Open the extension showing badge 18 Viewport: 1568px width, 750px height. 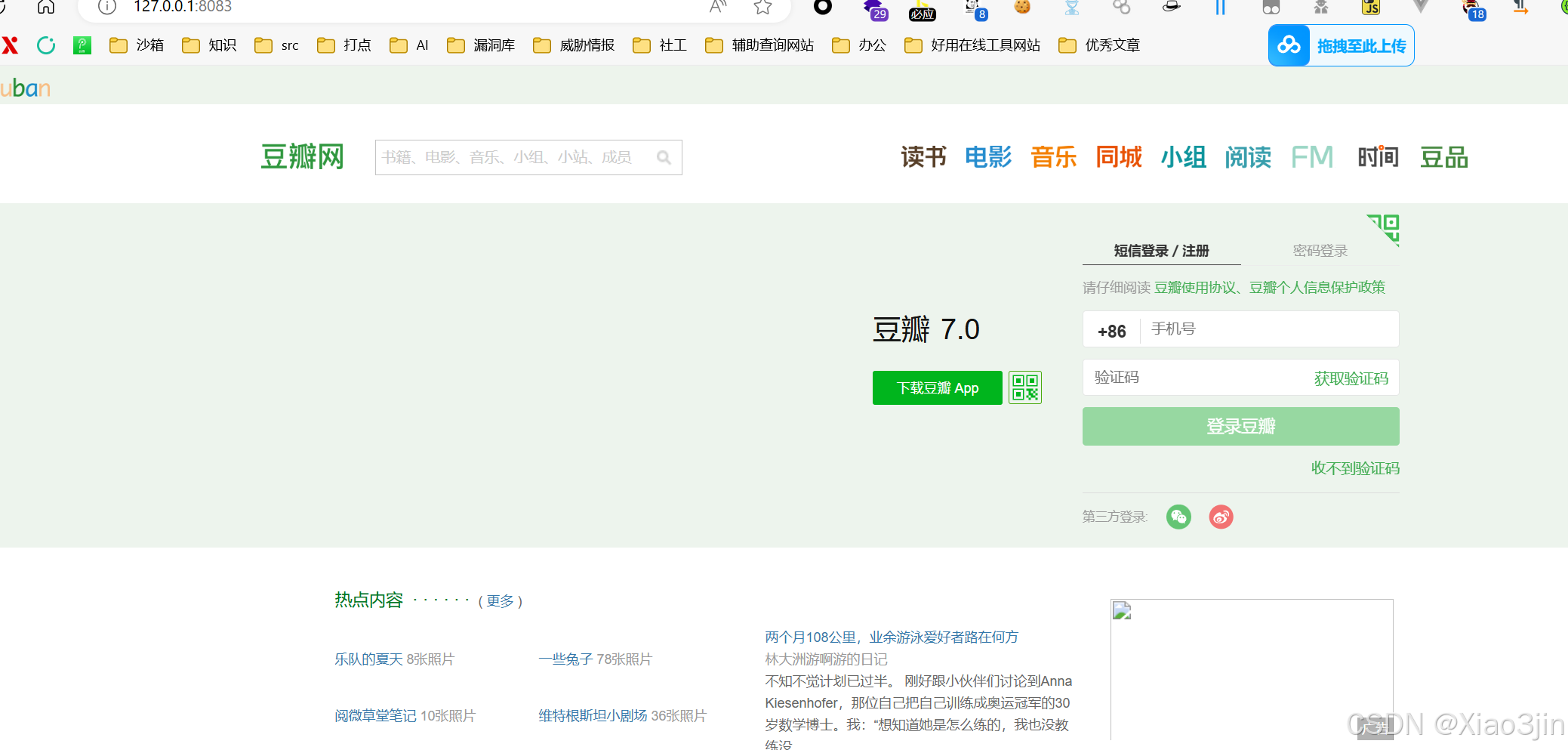pyautogui.click(x=1474, y=9)
